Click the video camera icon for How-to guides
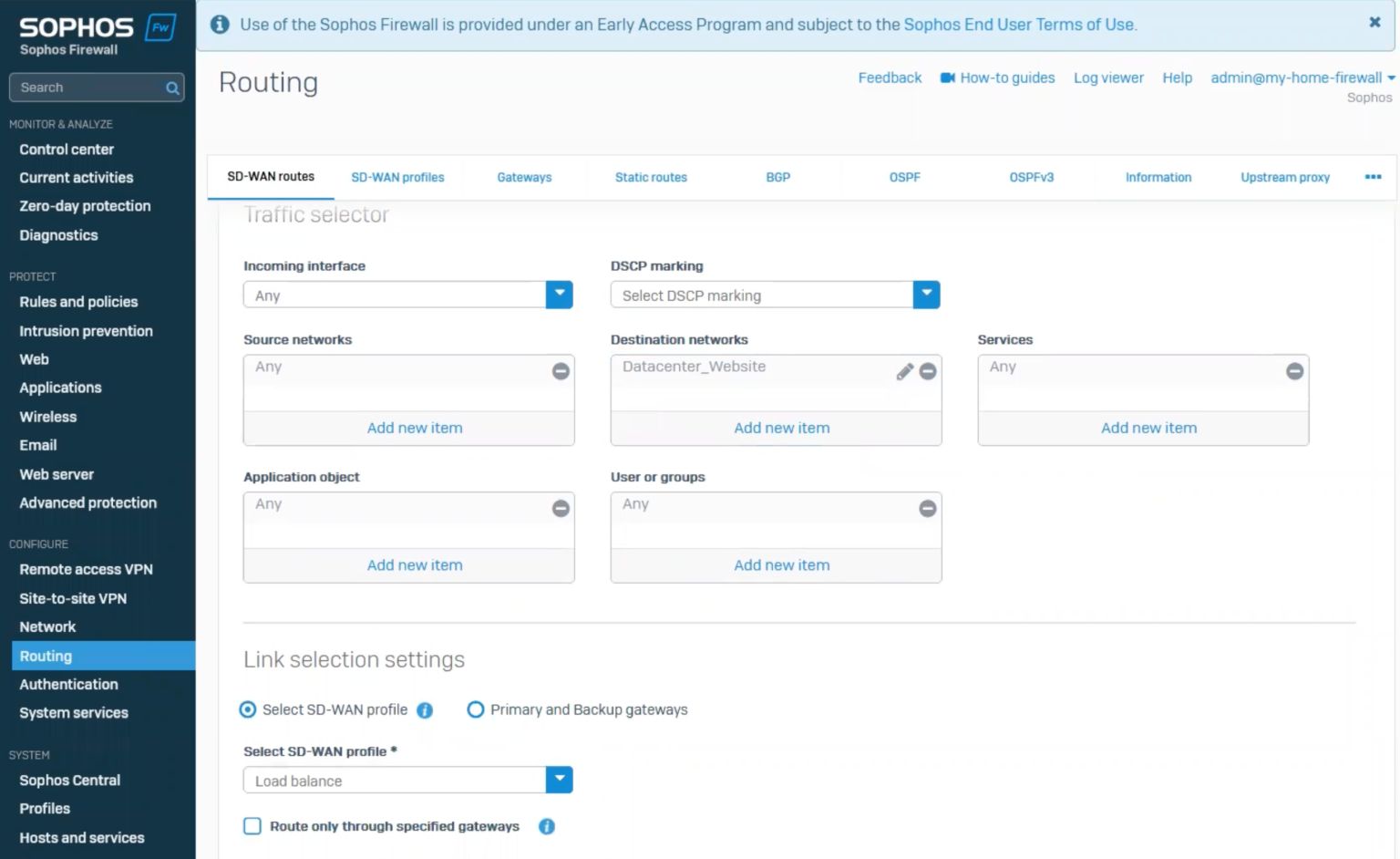 948,78
